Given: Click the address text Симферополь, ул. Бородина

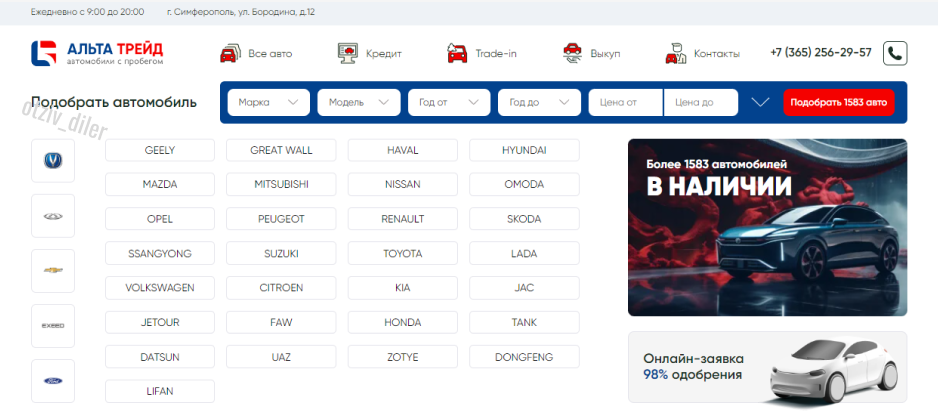Looking at the screenshot, I should (241, 12).
